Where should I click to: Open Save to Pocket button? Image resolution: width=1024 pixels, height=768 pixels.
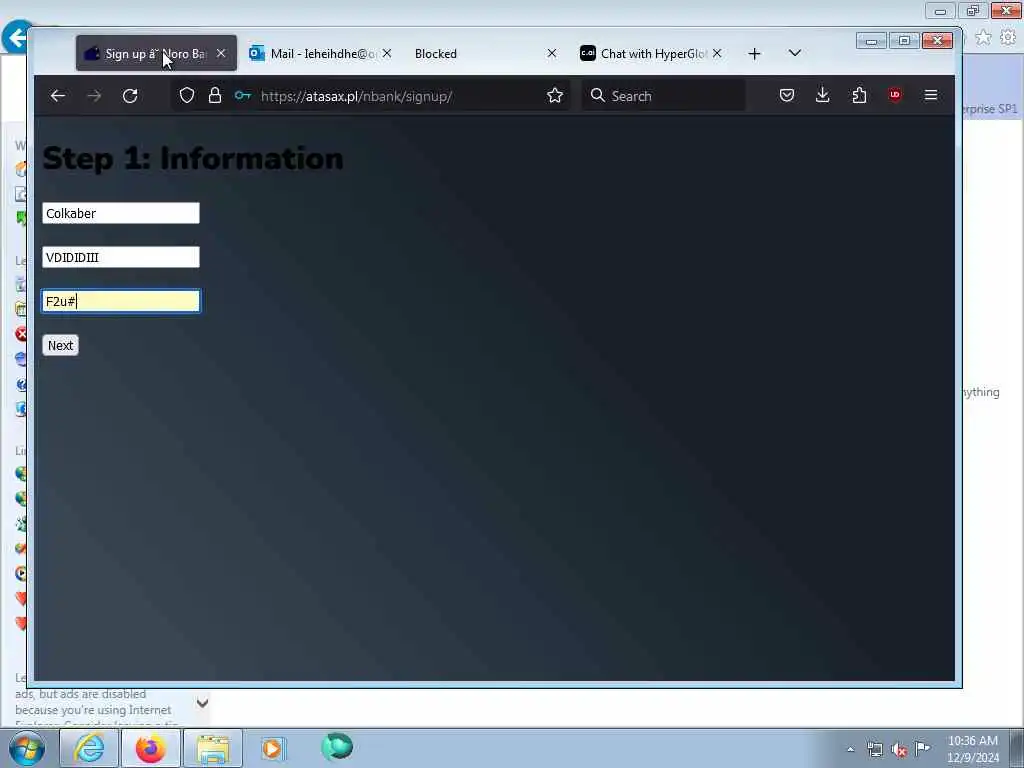click(x=787, y=95)
